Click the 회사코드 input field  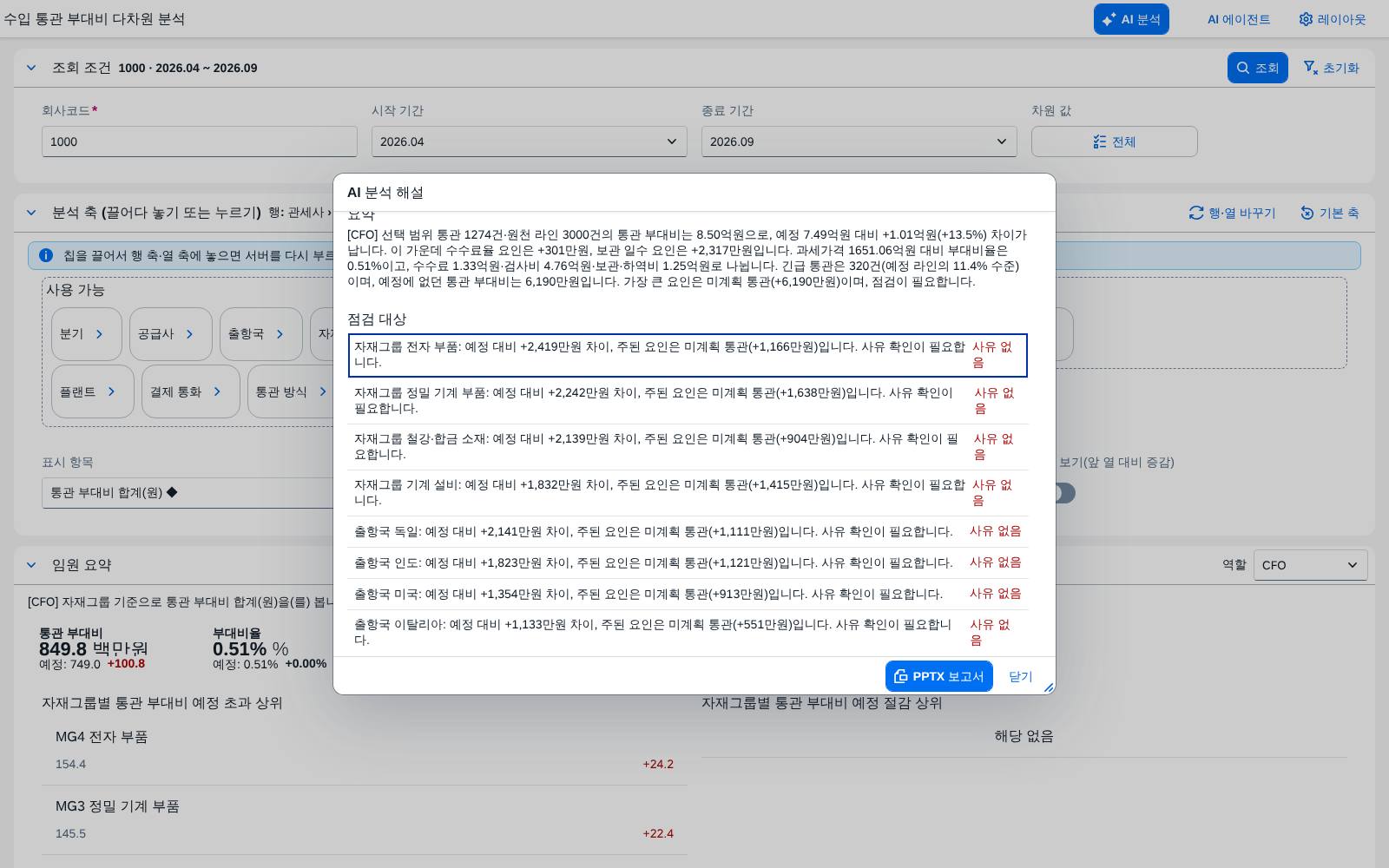[200, 141]
